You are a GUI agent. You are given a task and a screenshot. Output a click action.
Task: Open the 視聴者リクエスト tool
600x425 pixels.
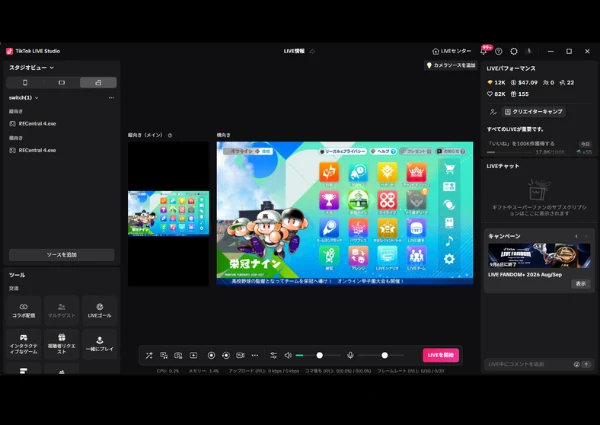click(x=62, y=344)
